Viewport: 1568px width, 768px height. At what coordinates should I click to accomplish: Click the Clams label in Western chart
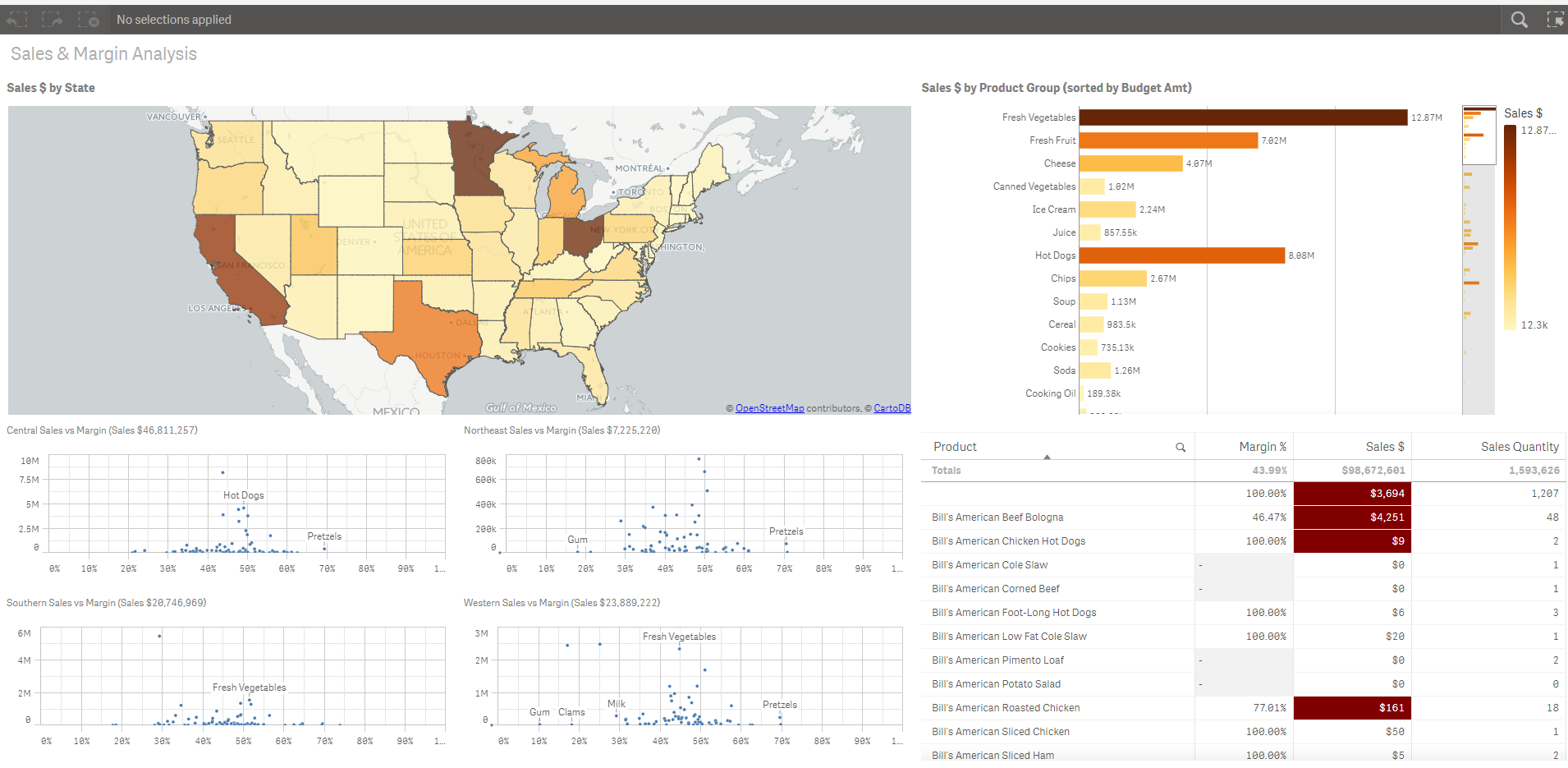click(571, 712)
